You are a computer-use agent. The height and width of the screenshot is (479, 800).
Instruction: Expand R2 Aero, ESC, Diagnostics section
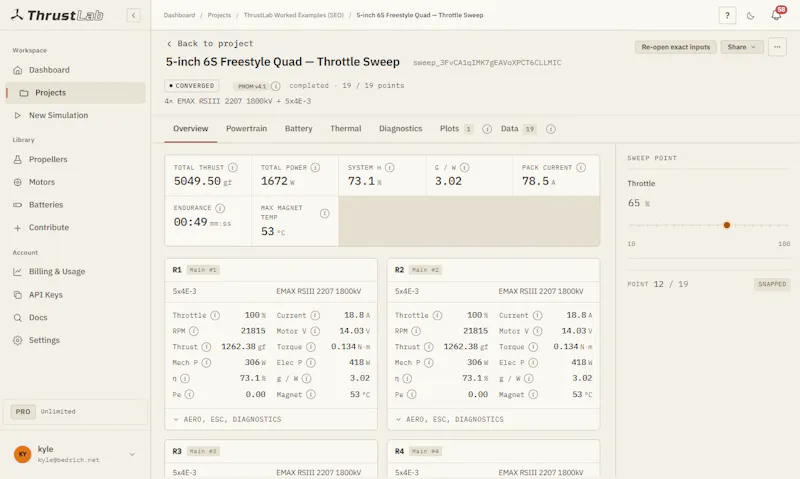point(493,419)
